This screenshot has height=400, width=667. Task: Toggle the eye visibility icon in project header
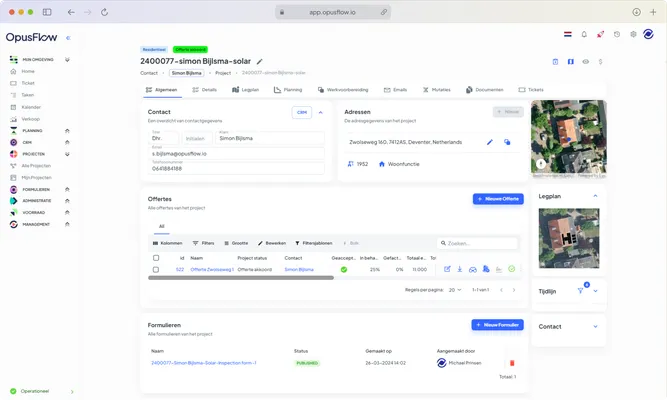[586, 62]
